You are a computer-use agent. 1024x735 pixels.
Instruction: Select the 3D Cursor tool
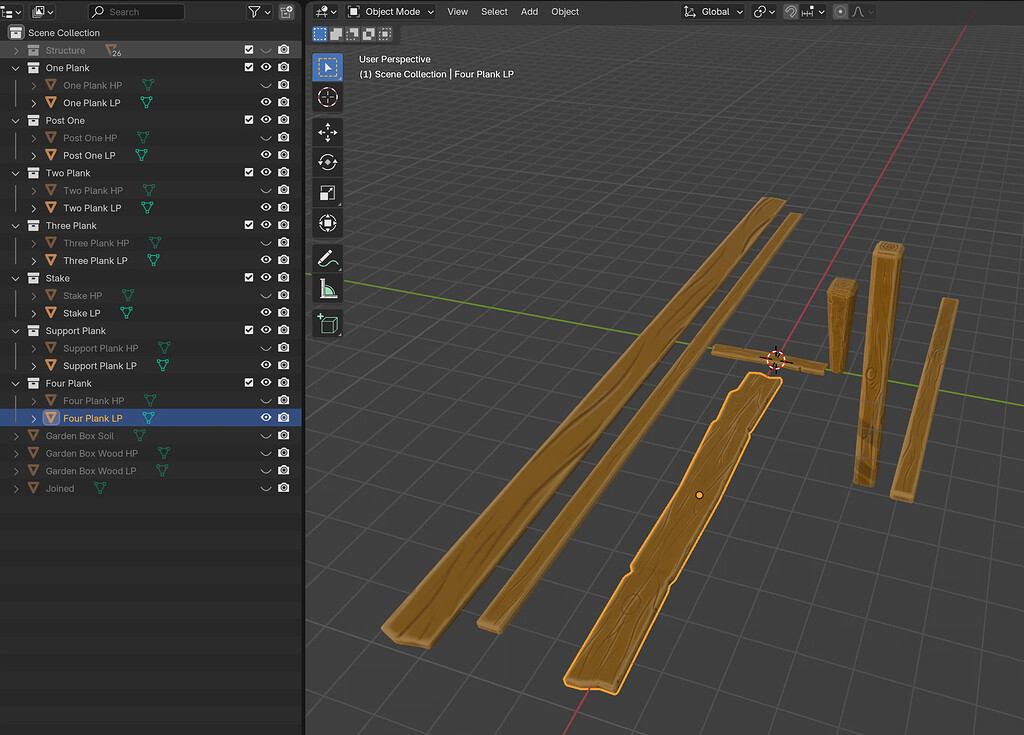327,97
